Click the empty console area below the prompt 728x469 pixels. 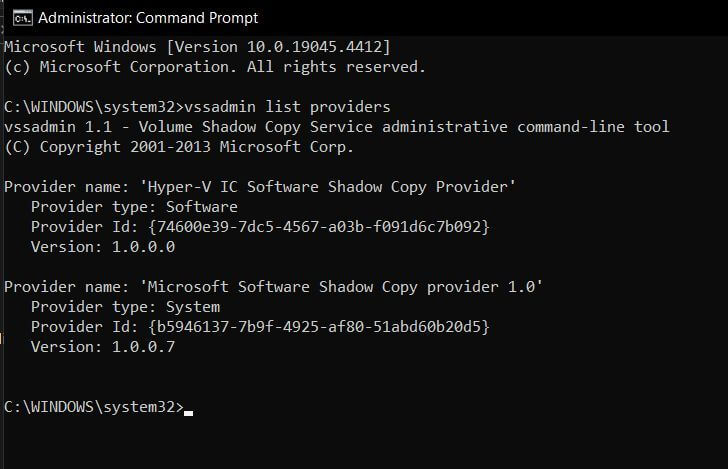pyautogui.click(x=364, y=443)
